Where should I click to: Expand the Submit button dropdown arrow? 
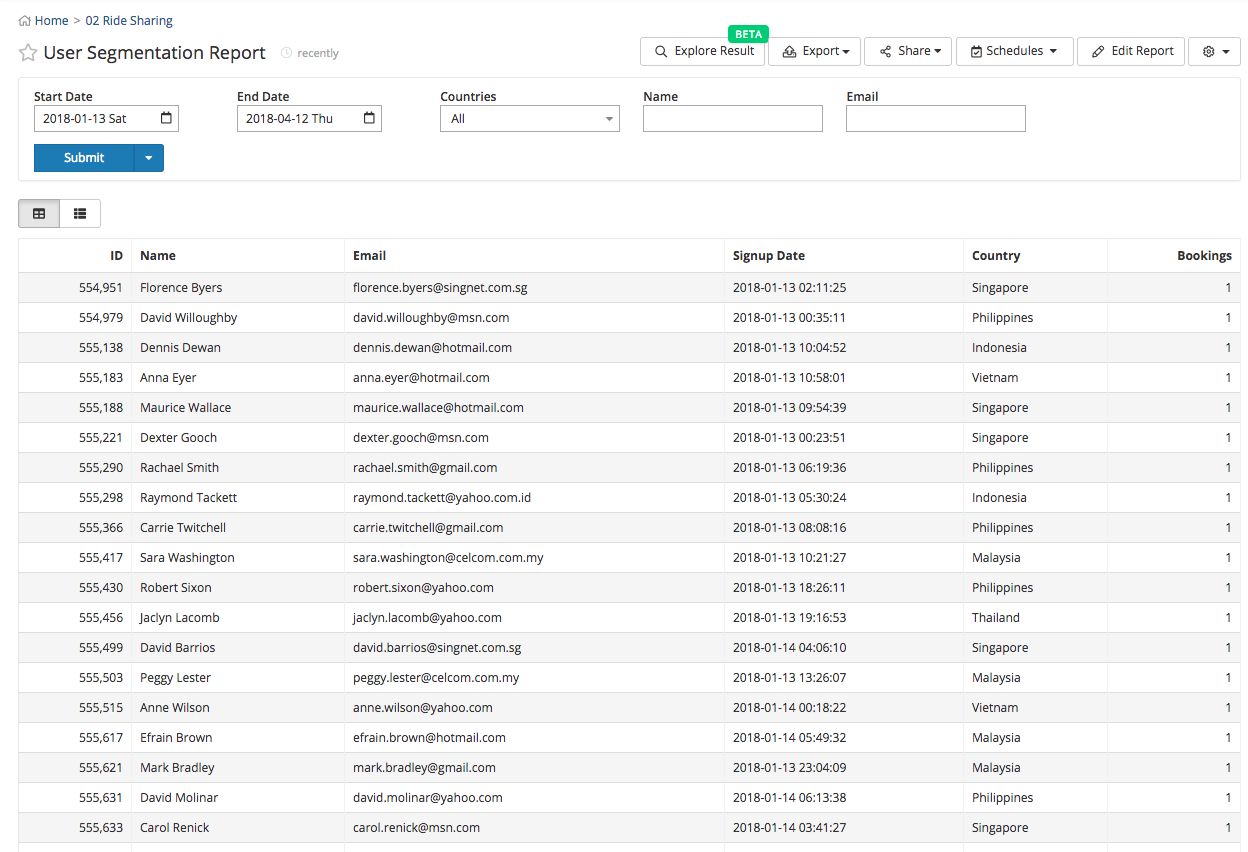click(x=150, y=157)
